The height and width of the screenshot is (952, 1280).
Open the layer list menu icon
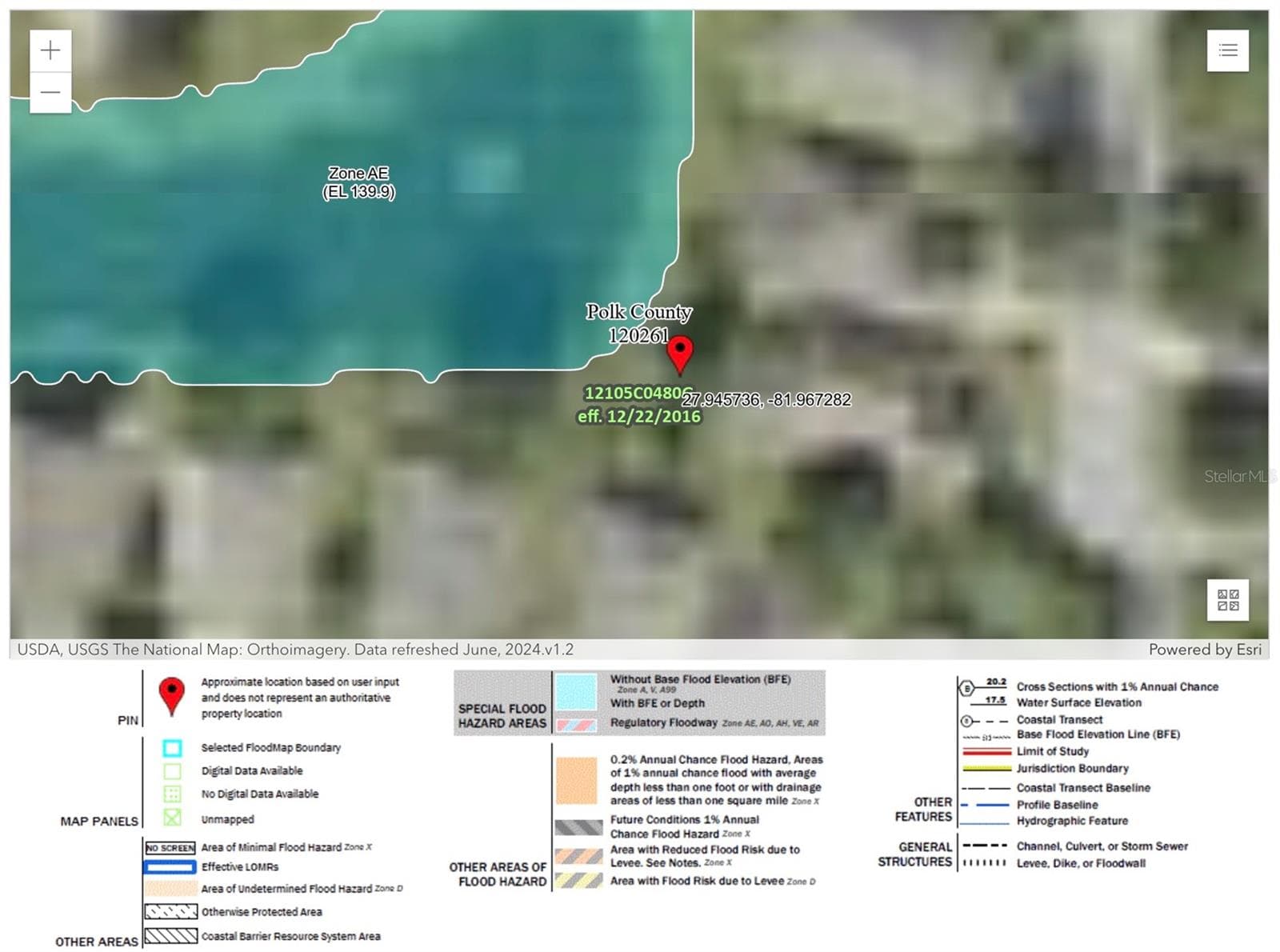coord(1228,51)
